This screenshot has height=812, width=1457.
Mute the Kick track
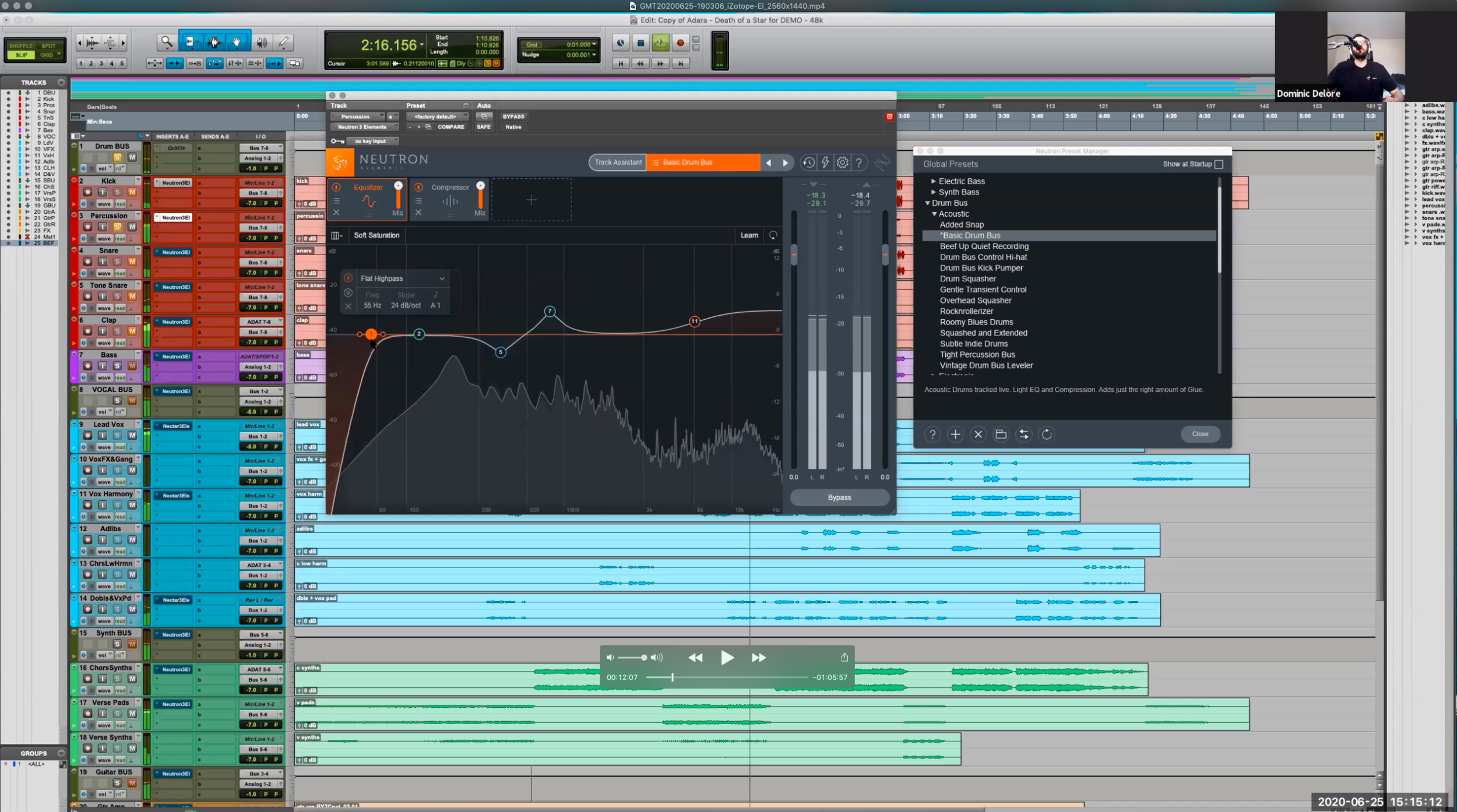[132, 192]
